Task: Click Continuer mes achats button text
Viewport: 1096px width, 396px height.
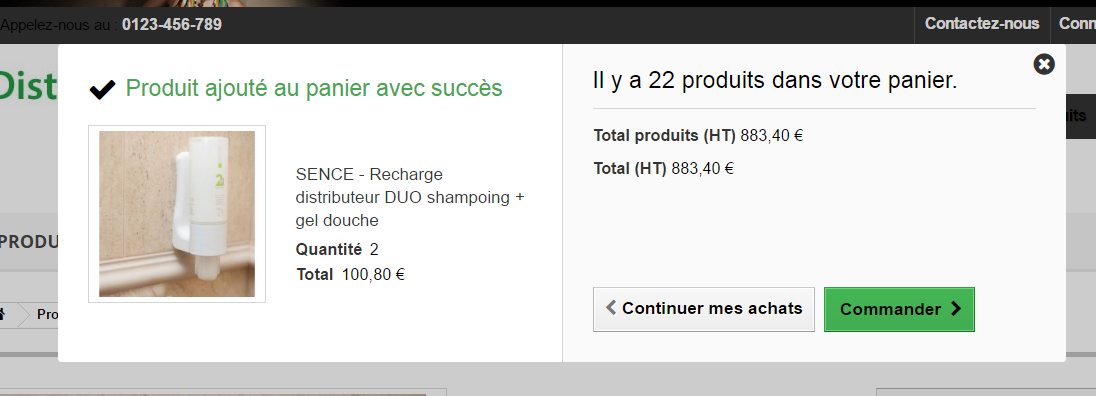Action: [x=712, y=308]
